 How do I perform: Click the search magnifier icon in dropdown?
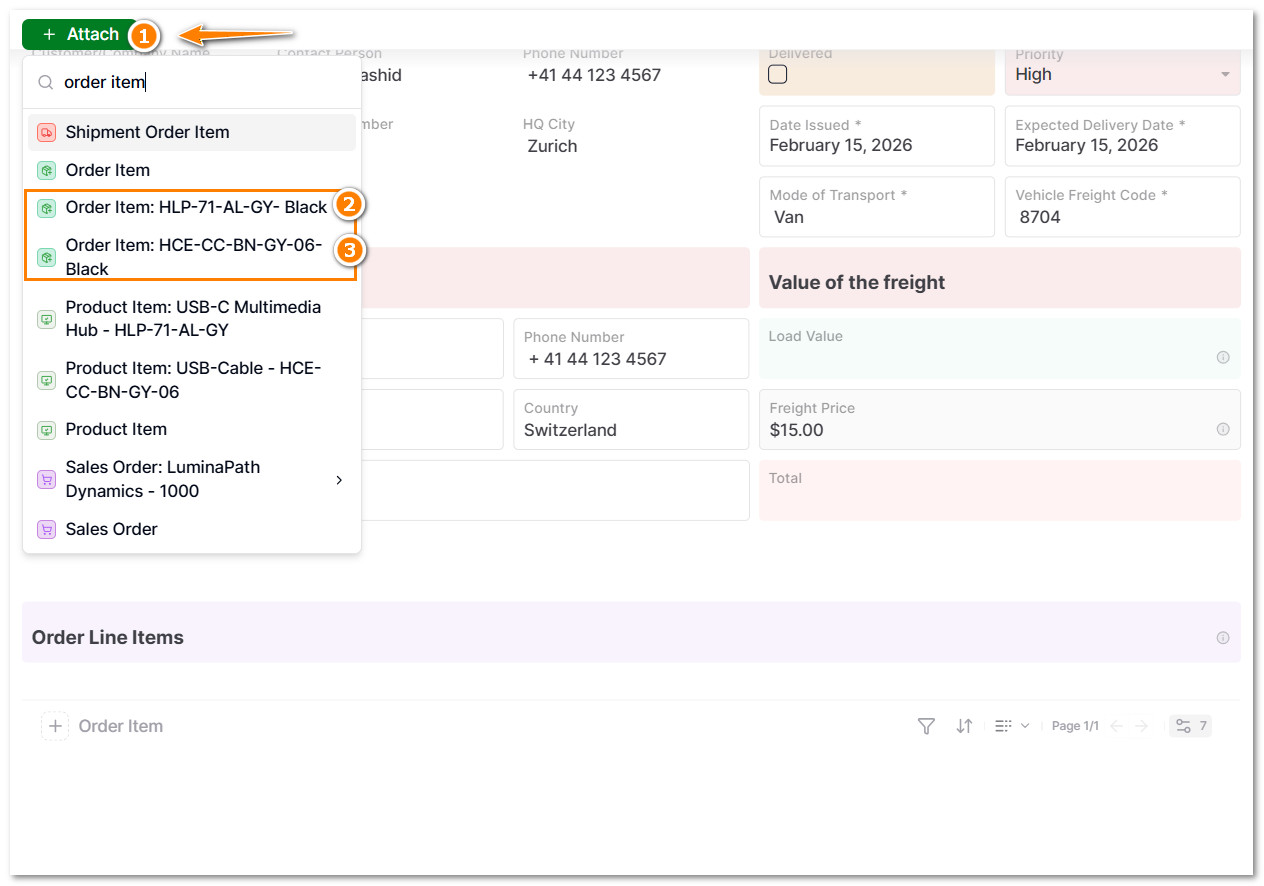click(46, 83)
